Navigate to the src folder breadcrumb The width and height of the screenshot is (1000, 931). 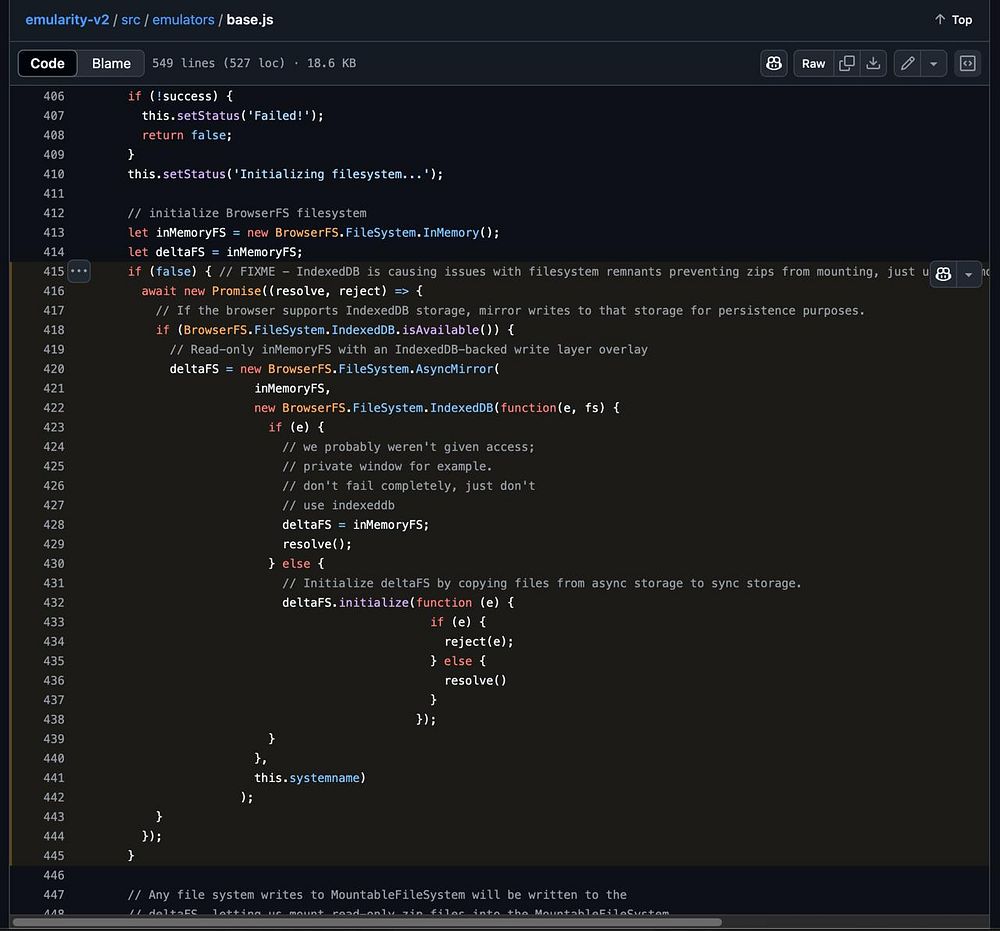click(130, 19)
